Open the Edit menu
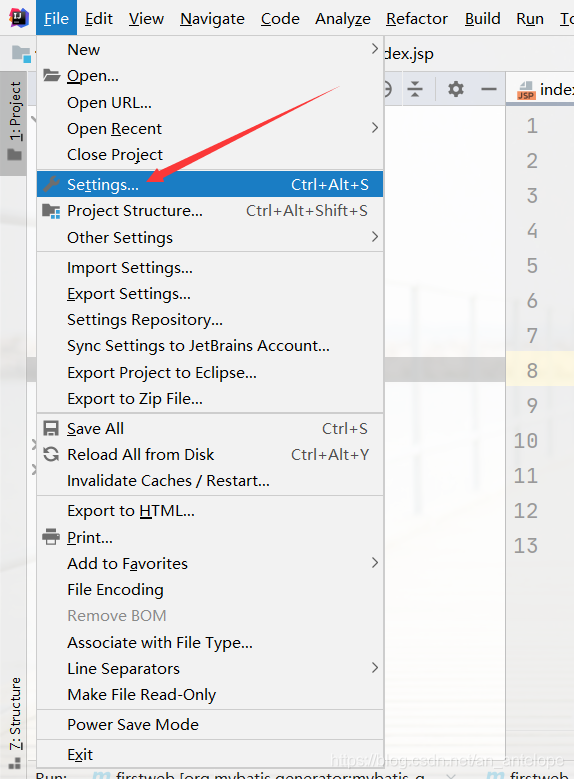This screenshot has height=779, width=574. pos(98,18)
